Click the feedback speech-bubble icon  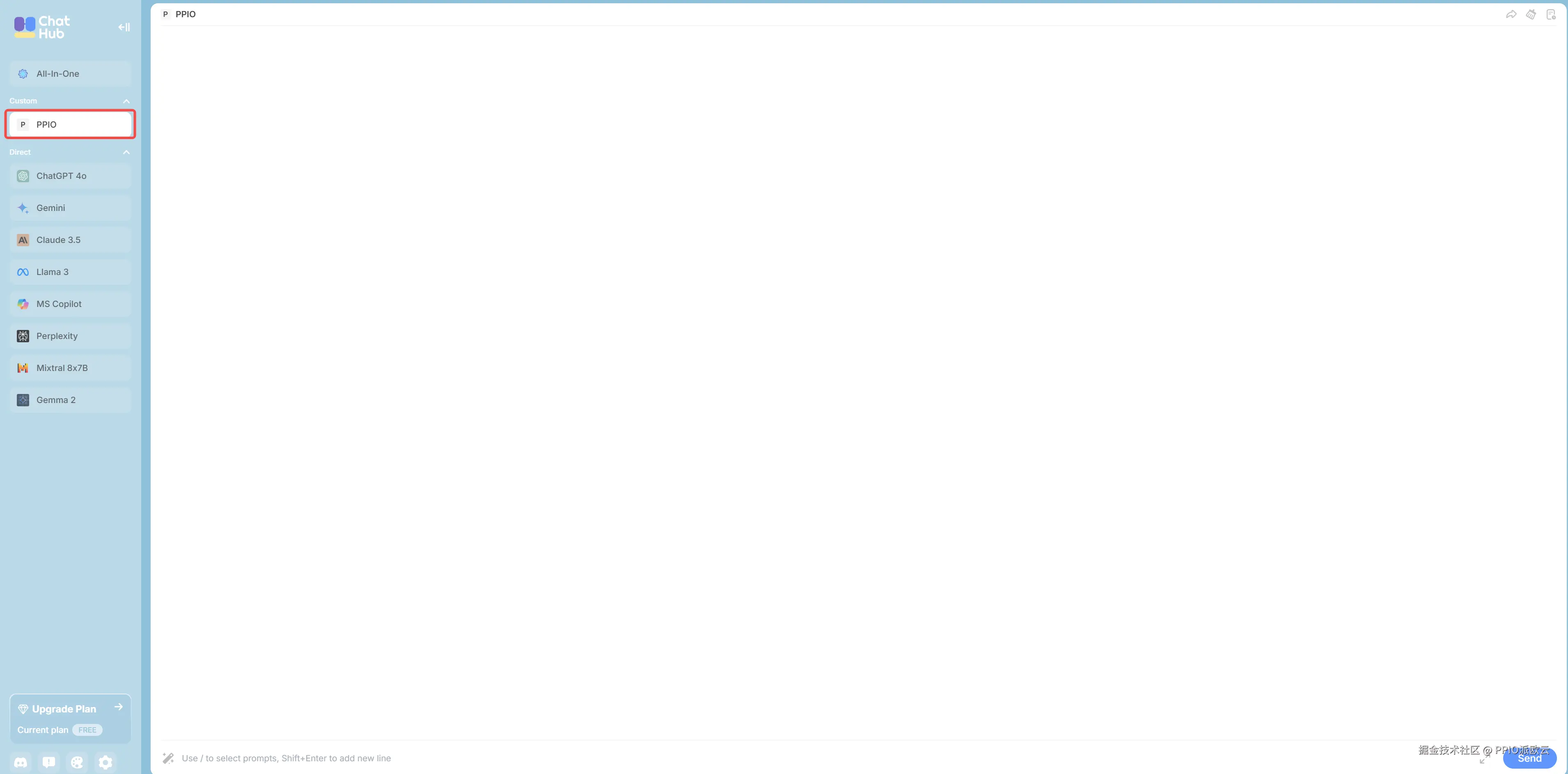pyautogui.click(x=49, y=762)
